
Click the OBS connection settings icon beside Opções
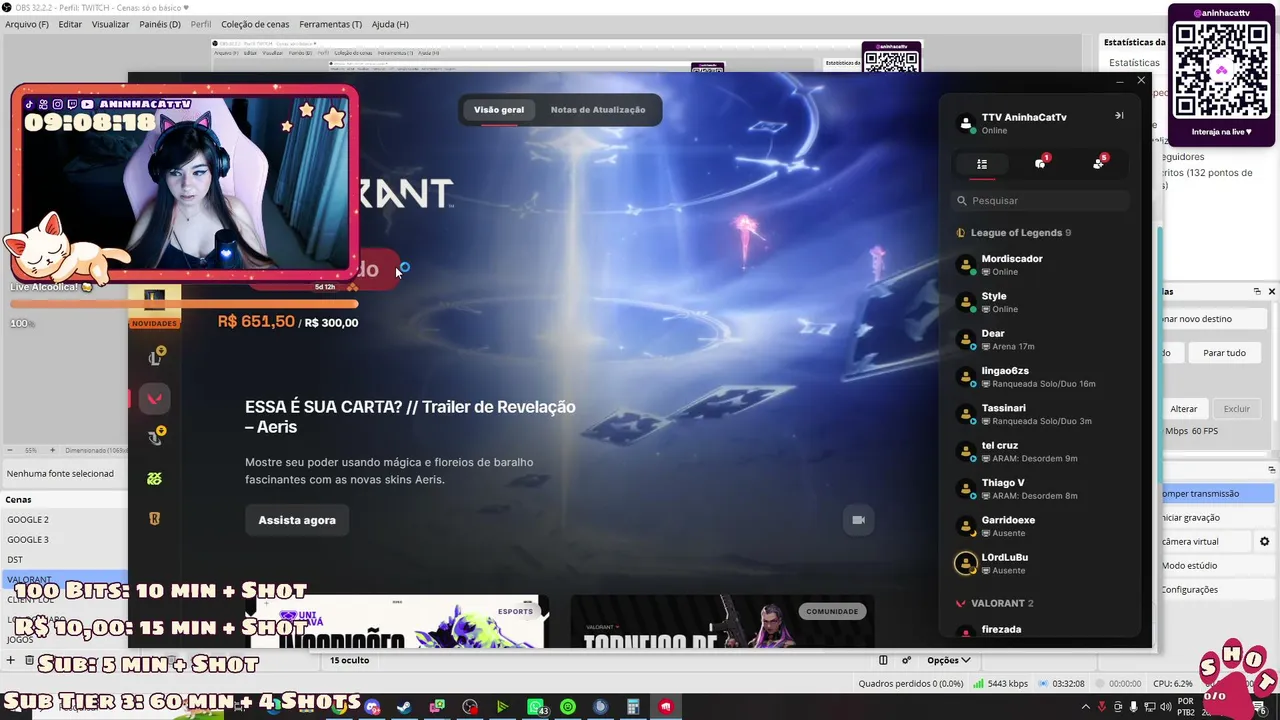click(x=906, y=660)
